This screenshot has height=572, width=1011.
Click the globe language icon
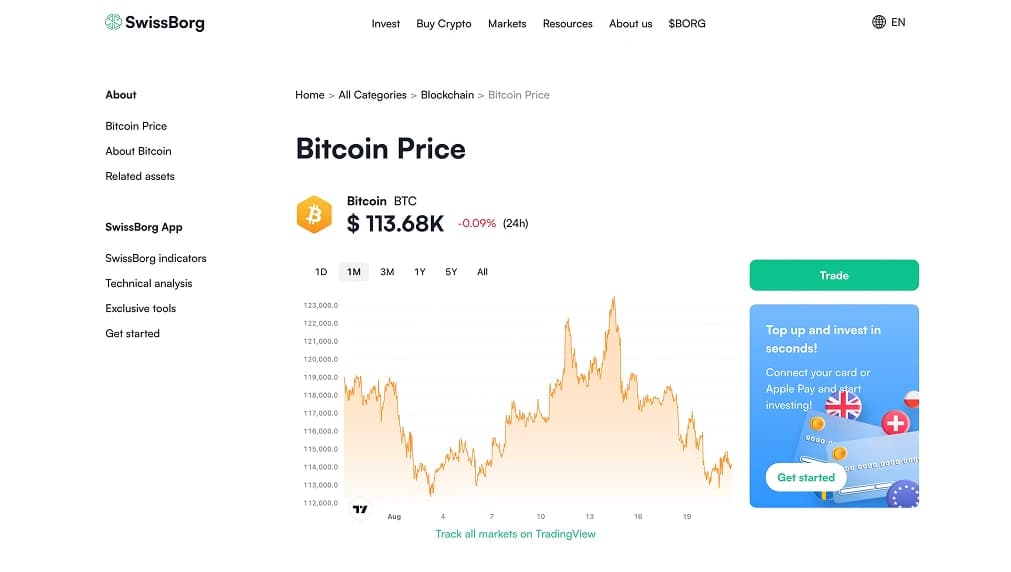tap(879, 22)
